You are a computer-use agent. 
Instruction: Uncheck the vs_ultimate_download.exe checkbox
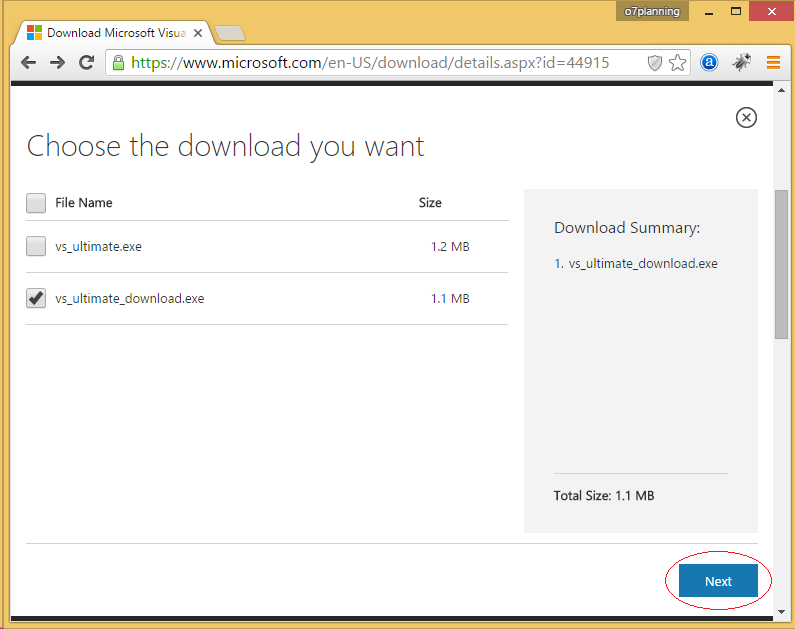(36, 298)
